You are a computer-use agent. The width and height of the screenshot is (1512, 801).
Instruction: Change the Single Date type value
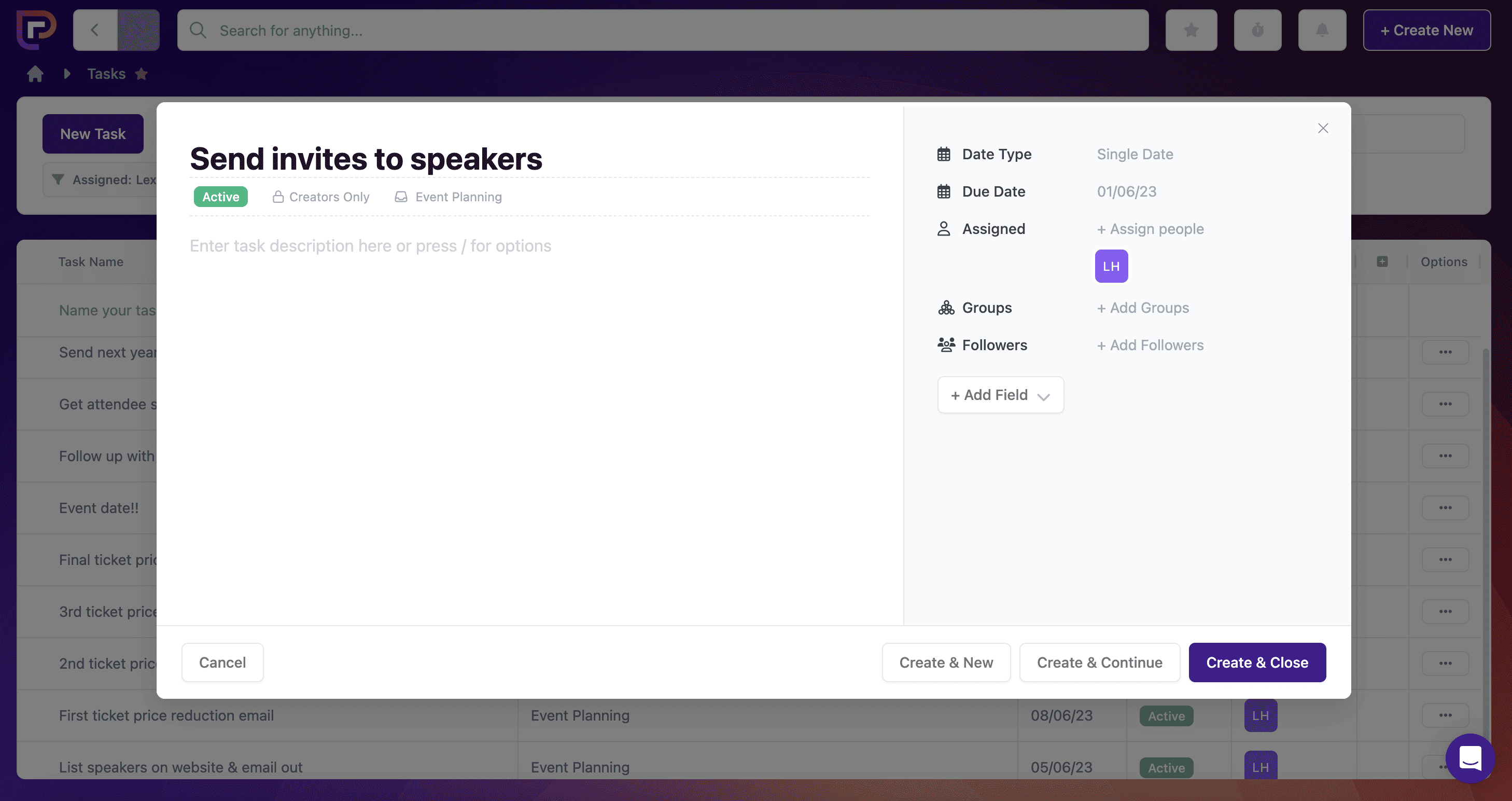pos(1135,154)
